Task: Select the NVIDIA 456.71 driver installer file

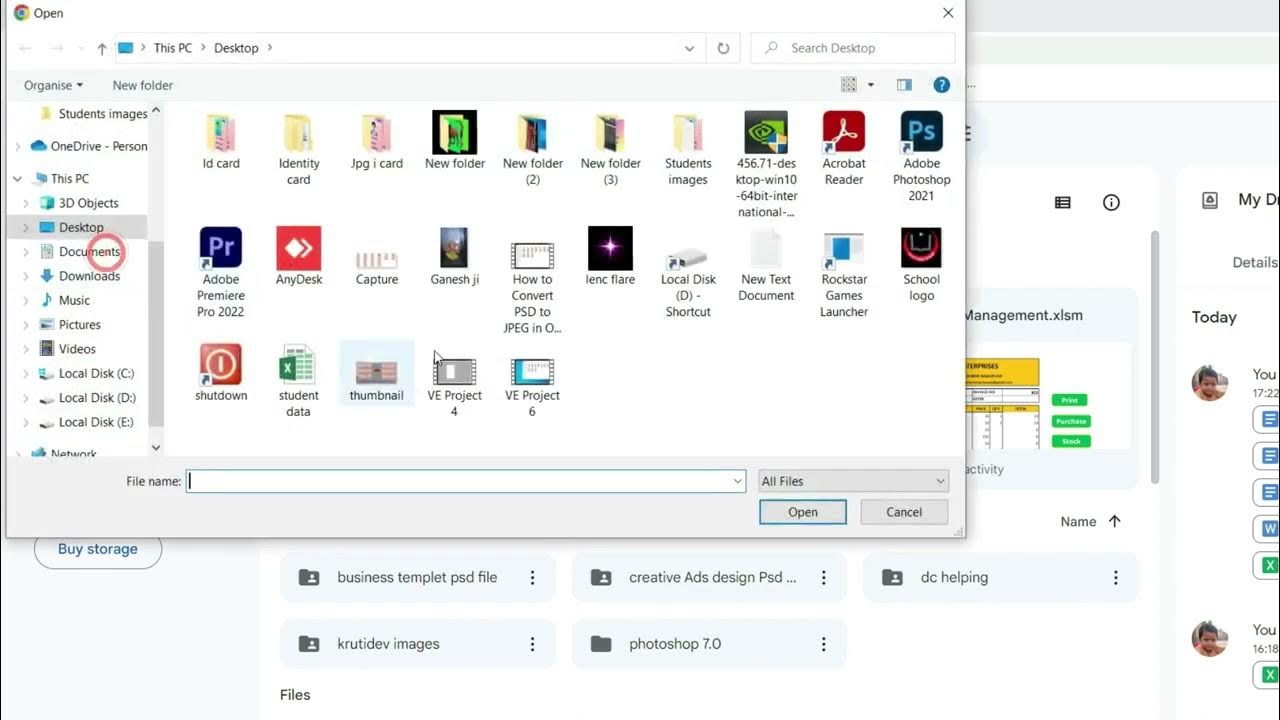Action: point(766,165)
